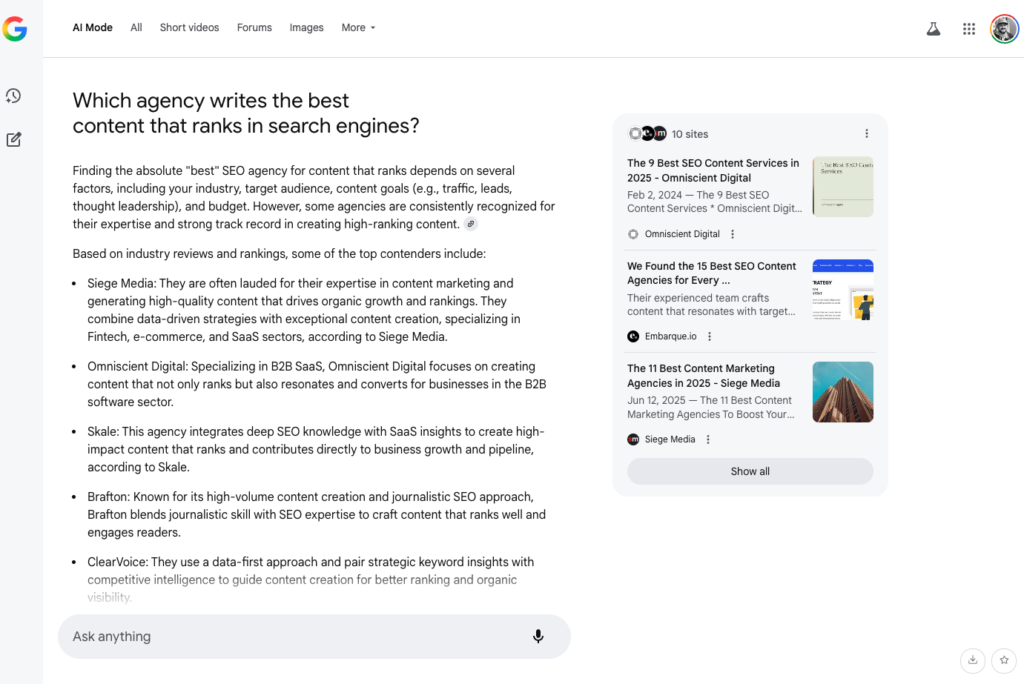The image size is (1024, 684).
Task: Click the Embarque.io favicon
Action: 633,336
